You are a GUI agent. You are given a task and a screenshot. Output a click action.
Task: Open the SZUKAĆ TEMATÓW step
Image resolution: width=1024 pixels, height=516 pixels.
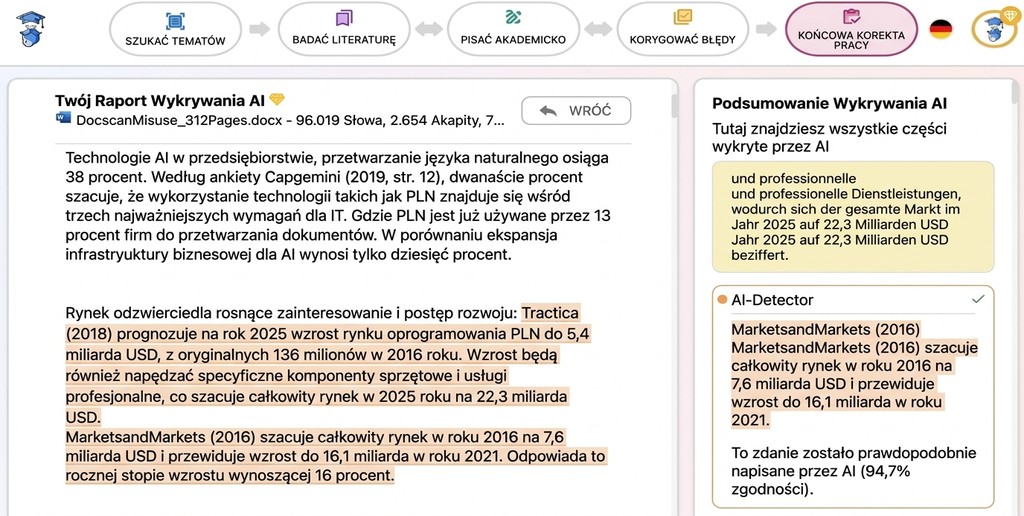click(x=175, y=29)
